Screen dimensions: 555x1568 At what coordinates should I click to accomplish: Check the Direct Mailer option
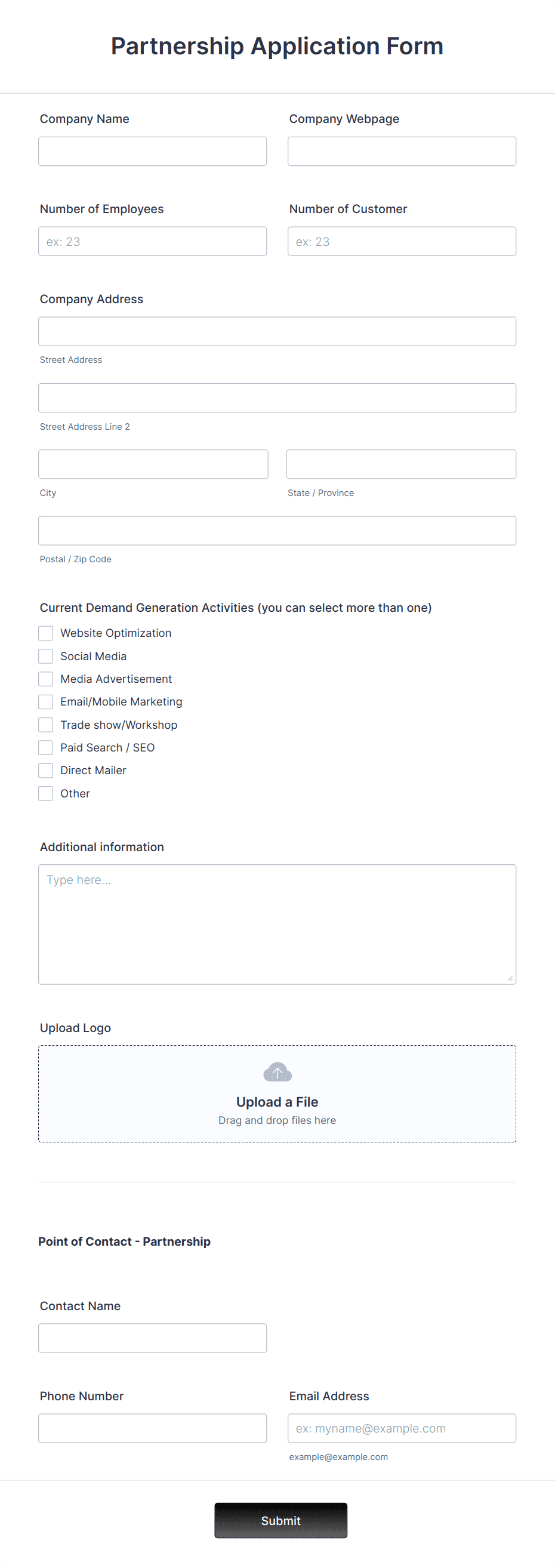45,770
